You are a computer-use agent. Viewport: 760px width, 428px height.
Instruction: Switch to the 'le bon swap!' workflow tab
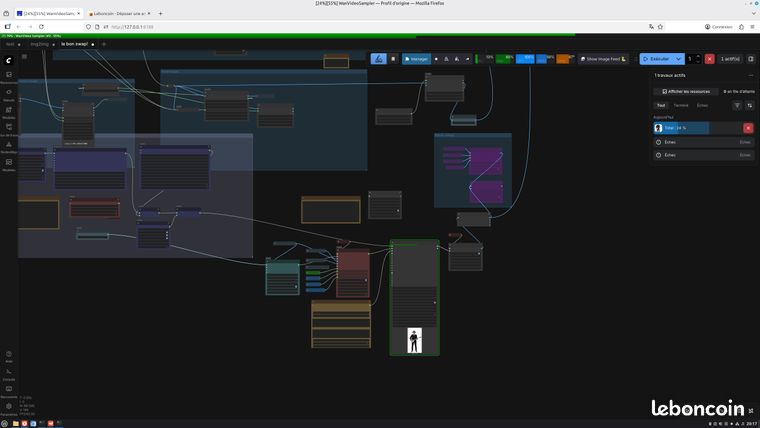(75, 44)
